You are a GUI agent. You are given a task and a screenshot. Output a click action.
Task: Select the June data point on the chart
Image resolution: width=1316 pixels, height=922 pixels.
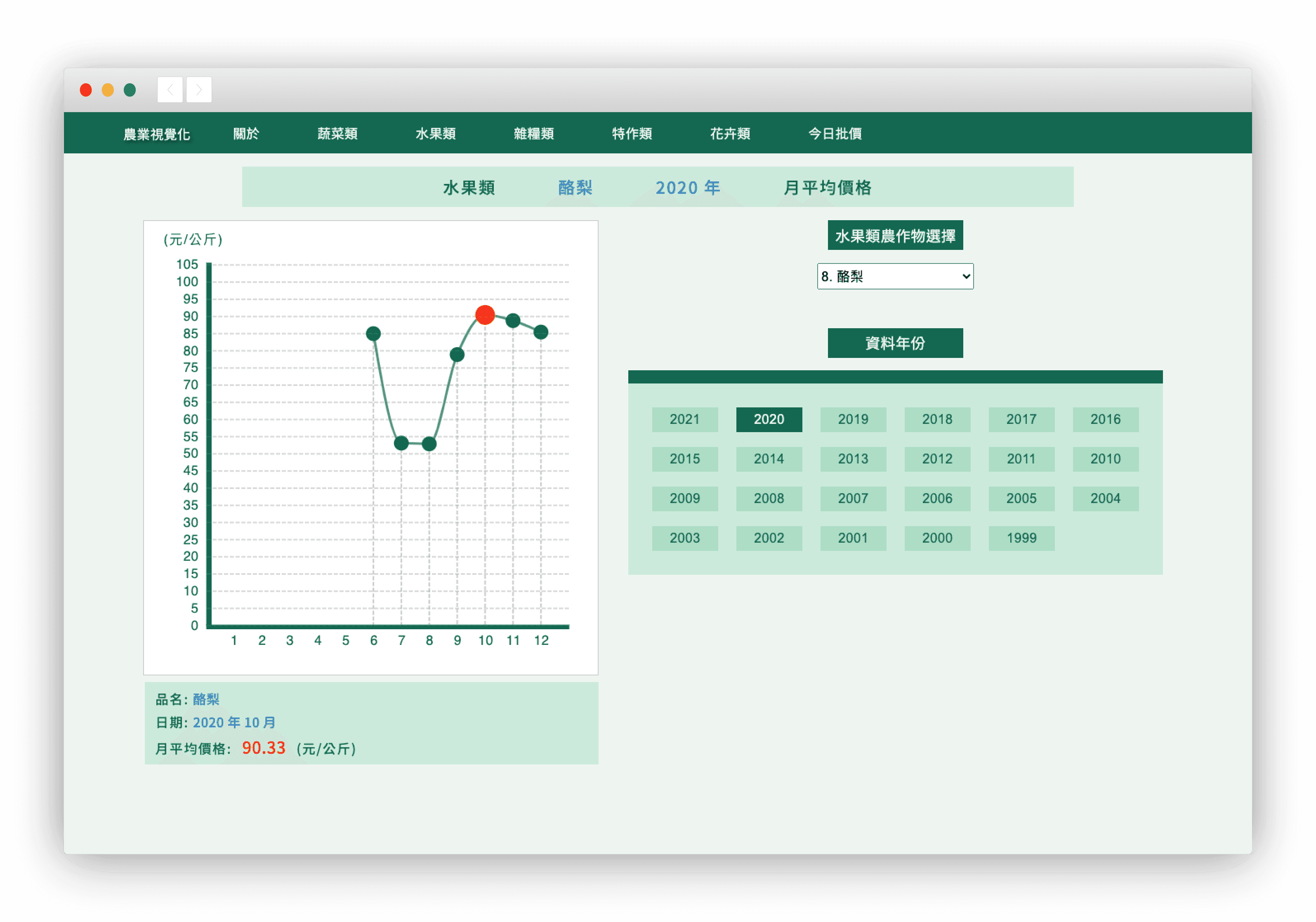tap(373, 334)
